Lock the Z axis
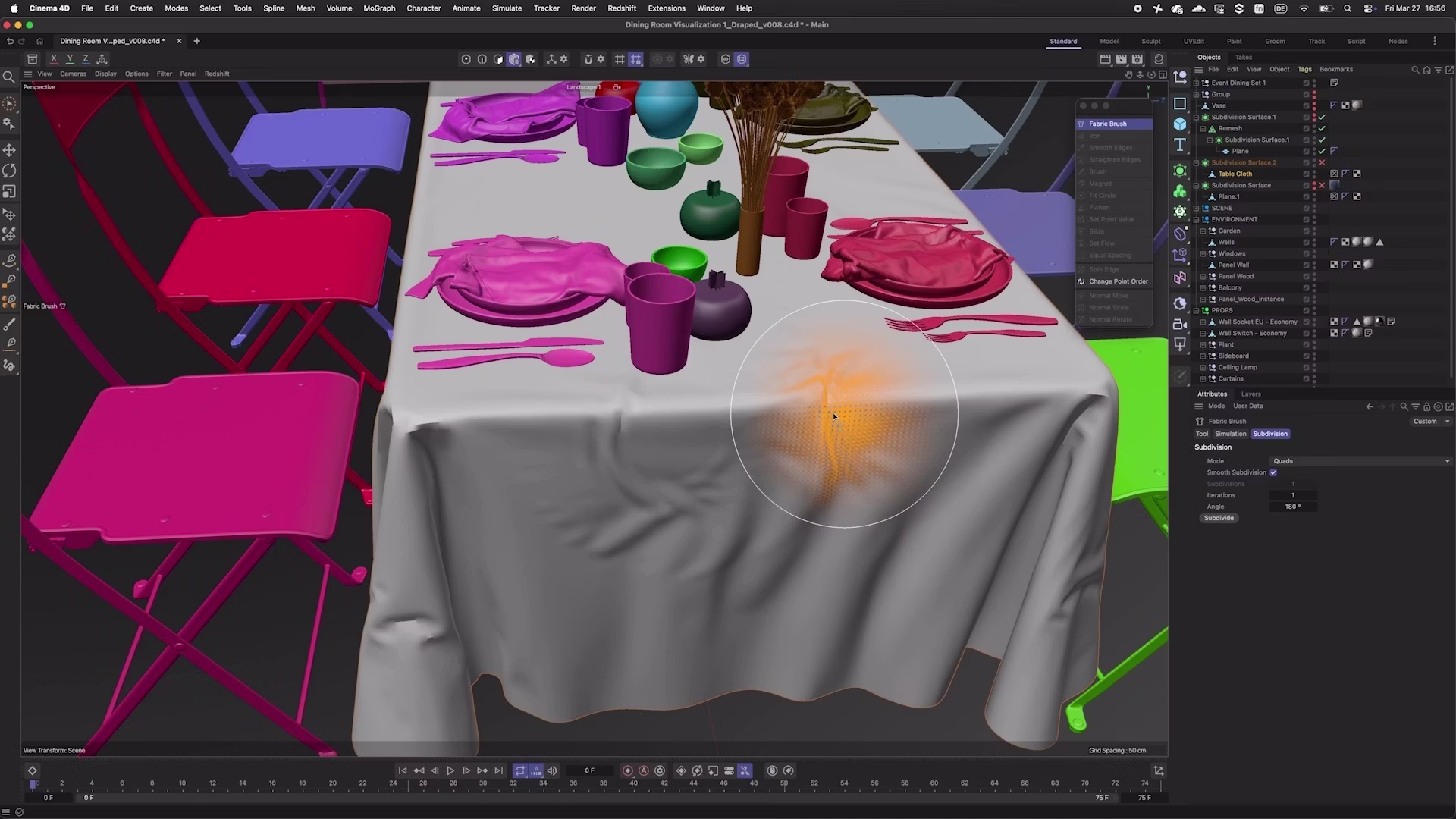Image resolution: width=1456 pixels, height=819 pixels. pos(86,59)
